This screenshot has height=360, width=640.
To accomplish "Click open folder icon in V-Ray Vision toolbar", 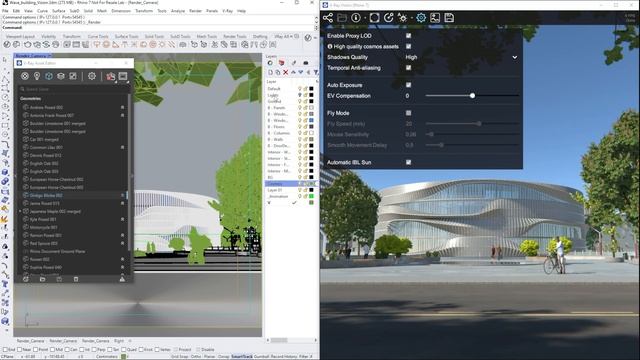I will tap(342, 18).
